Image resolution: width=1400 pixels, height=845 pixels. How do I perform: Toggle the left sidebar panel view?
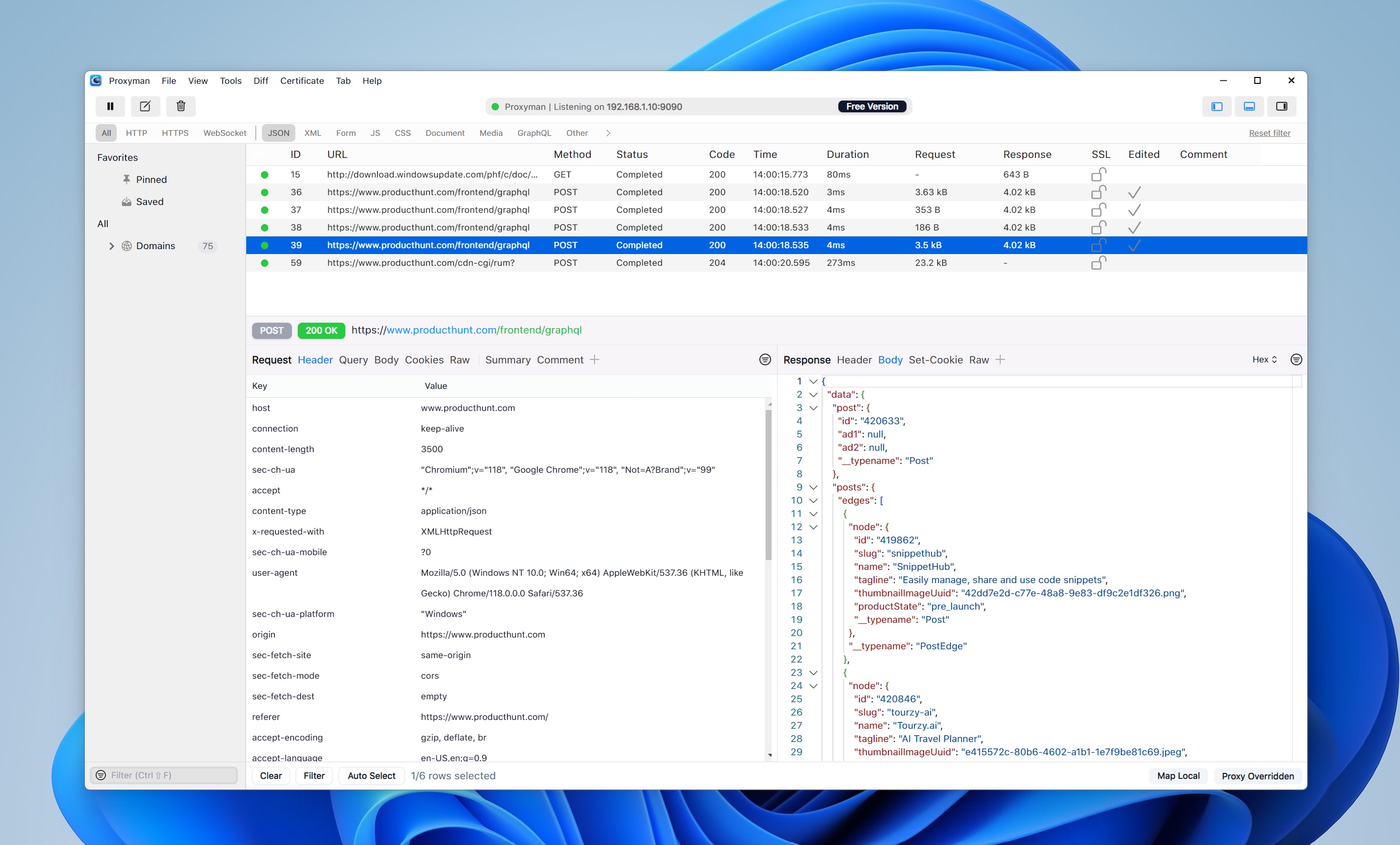[1217, 106]
